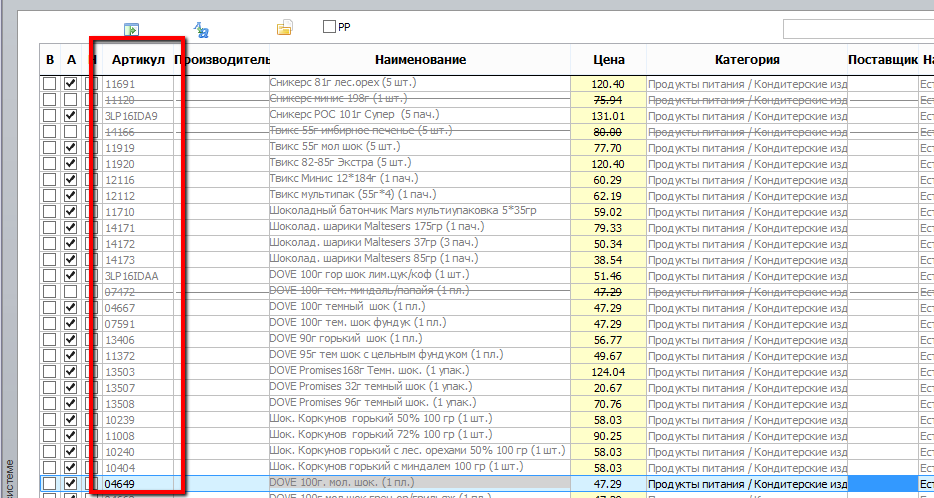Select 'Твикс Минис 12*184г (1 пач.)' cell

[420, 179]
